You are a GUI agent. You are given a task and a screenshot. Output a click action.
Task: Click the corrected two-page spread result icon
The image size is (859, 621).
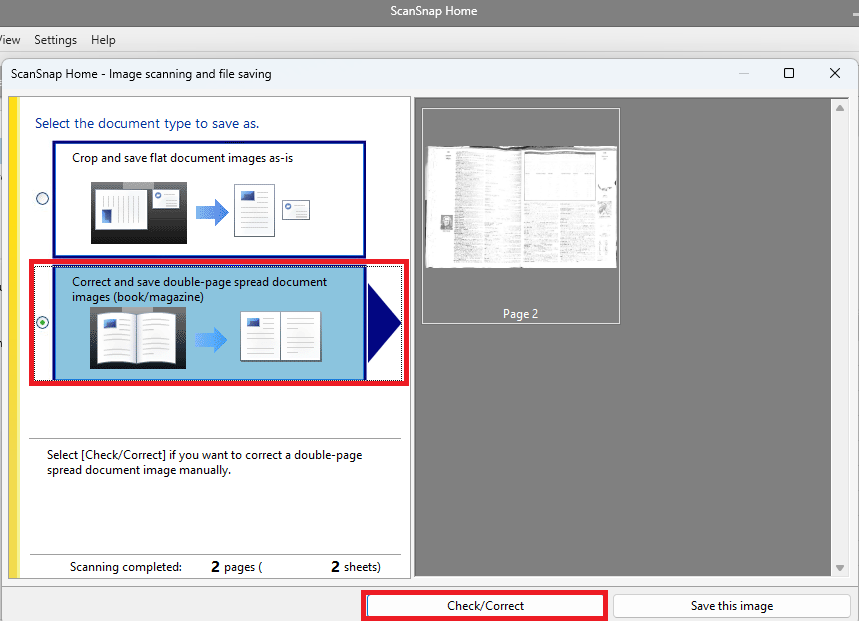point(281,336)
